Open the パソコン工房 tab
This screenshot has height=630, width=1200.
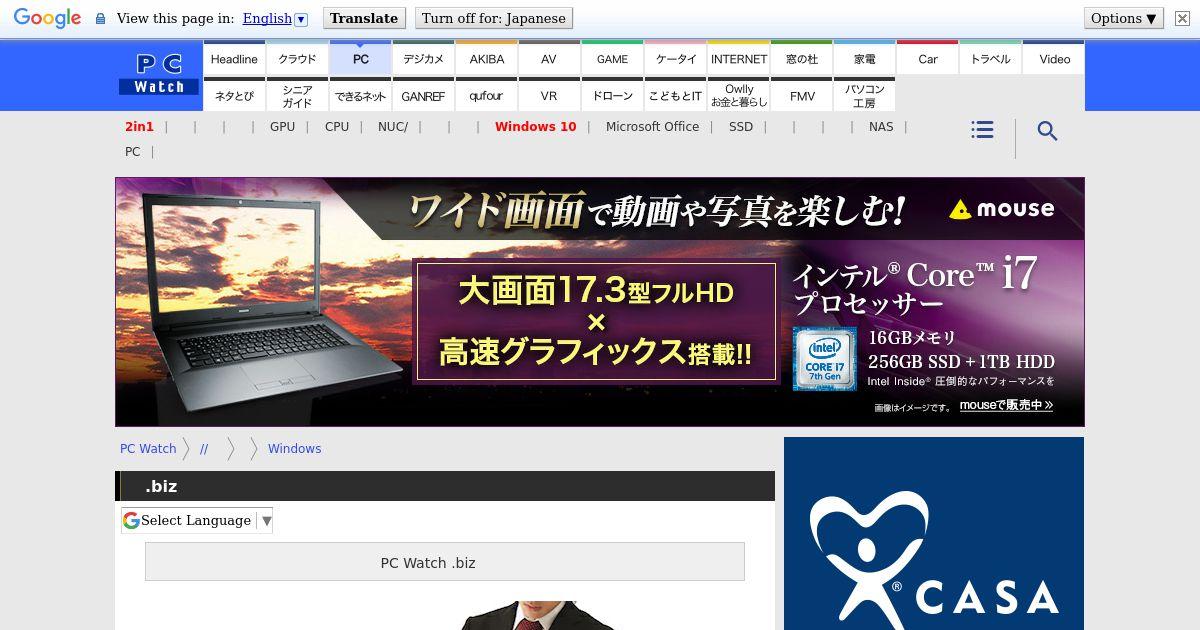point(864,95)
